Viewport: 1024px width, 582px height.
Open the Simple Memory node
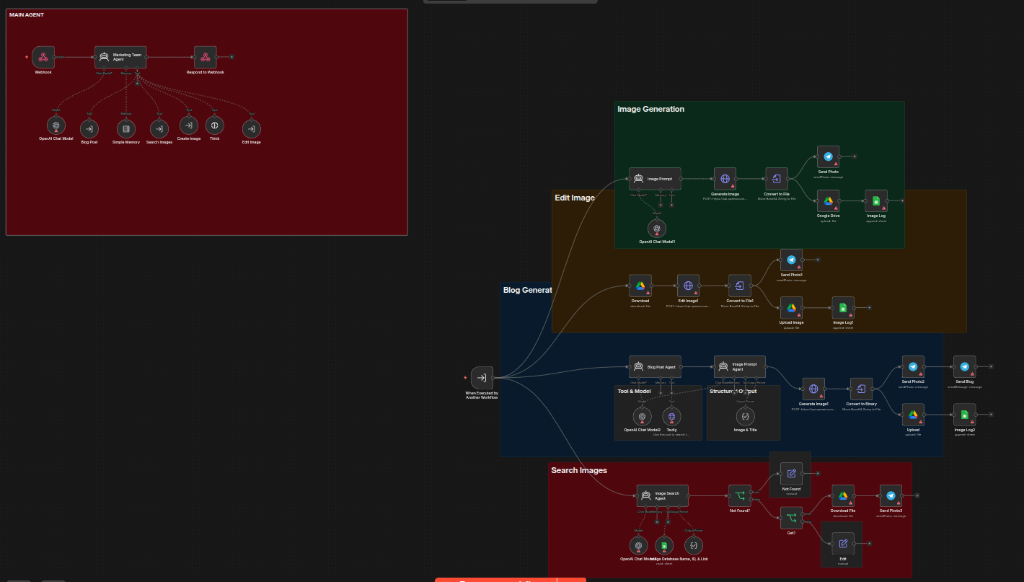[126, 129]
